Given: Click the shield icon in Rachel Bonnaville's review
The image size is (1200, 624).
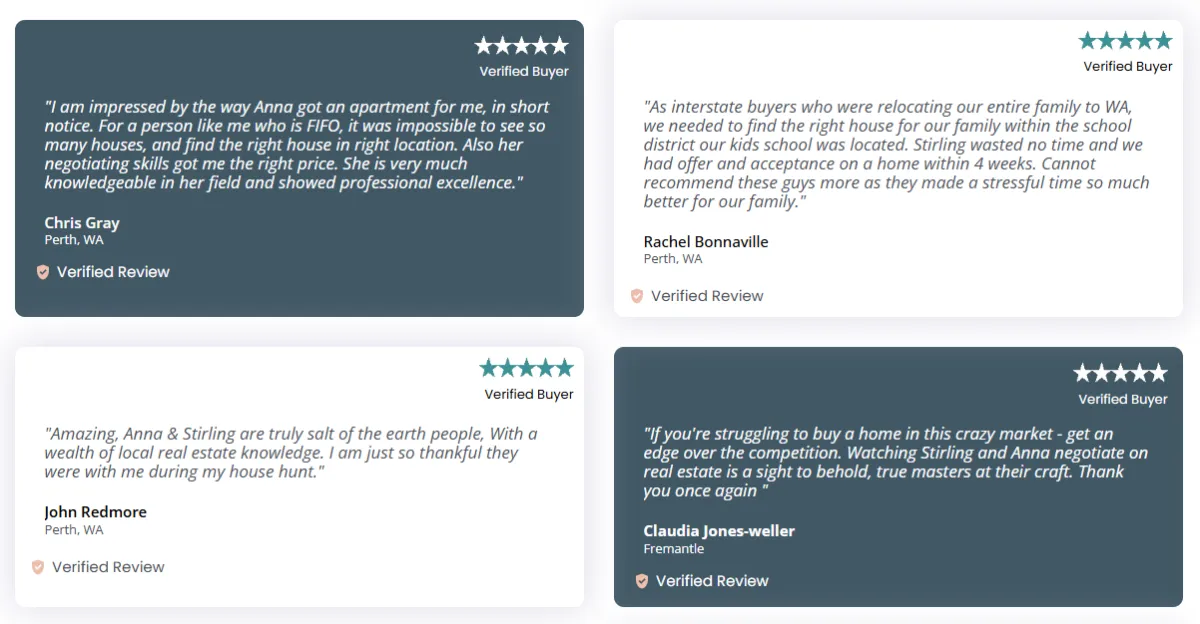Looking at the screenshot, I should coord(637,296).
